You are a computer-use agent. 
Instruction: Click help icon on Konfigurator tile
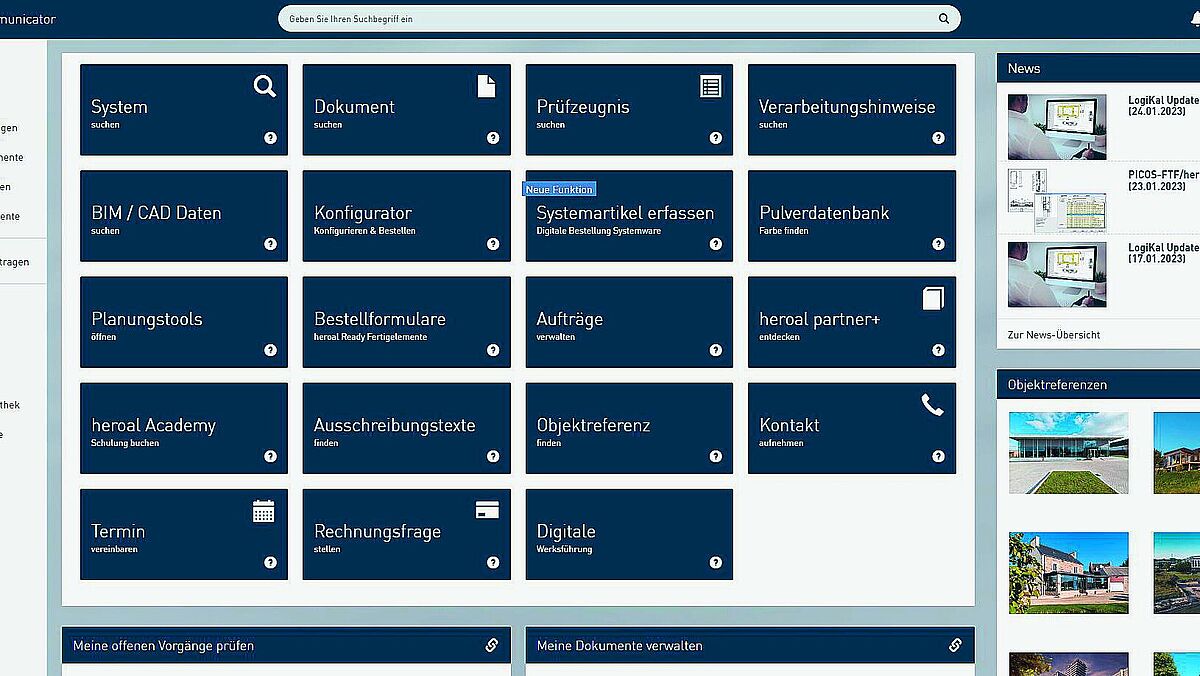pos(493,244)
